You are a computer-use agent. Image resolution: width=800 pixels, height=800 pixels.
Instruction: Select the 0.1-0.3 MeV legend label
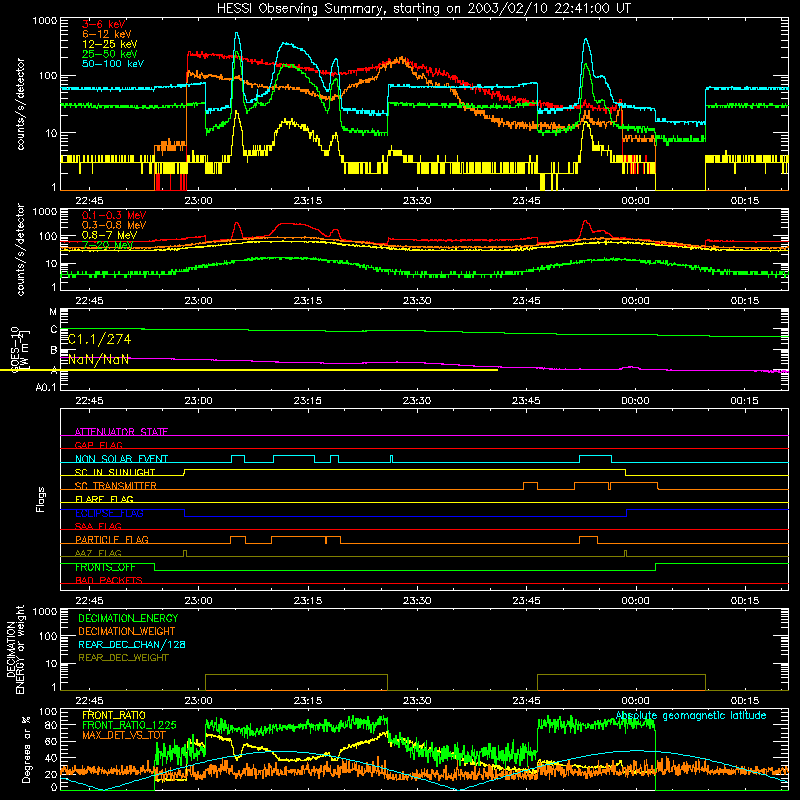114,215
